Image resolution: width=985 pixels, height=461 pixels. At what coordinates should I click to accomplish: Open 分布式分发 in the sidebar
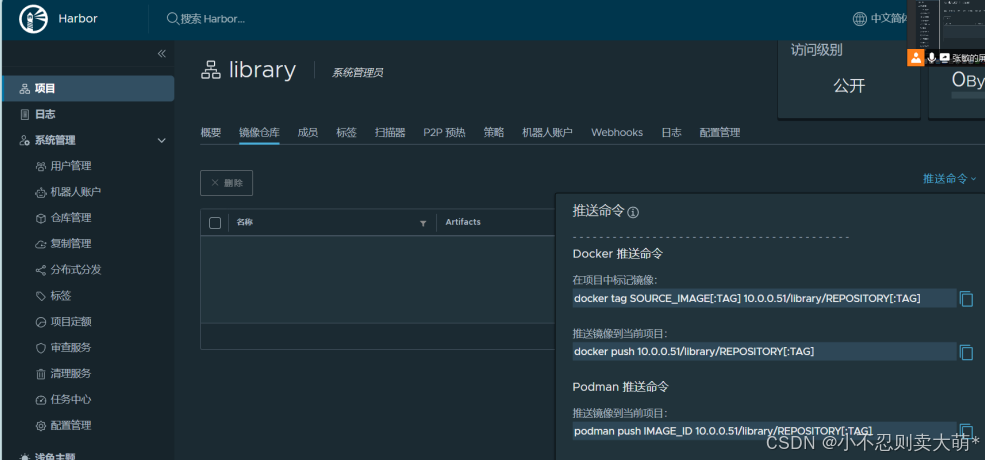(76, 269)
